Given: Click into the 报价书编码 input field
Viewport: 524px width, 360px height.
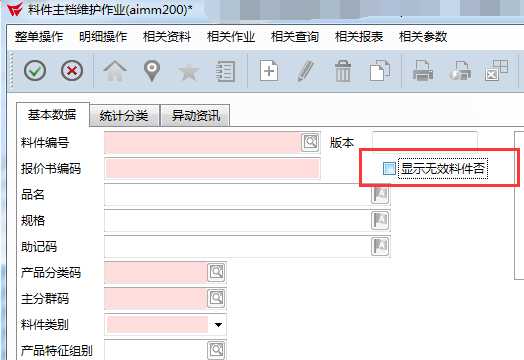Looking at the screenshot, I should [212, 168].
